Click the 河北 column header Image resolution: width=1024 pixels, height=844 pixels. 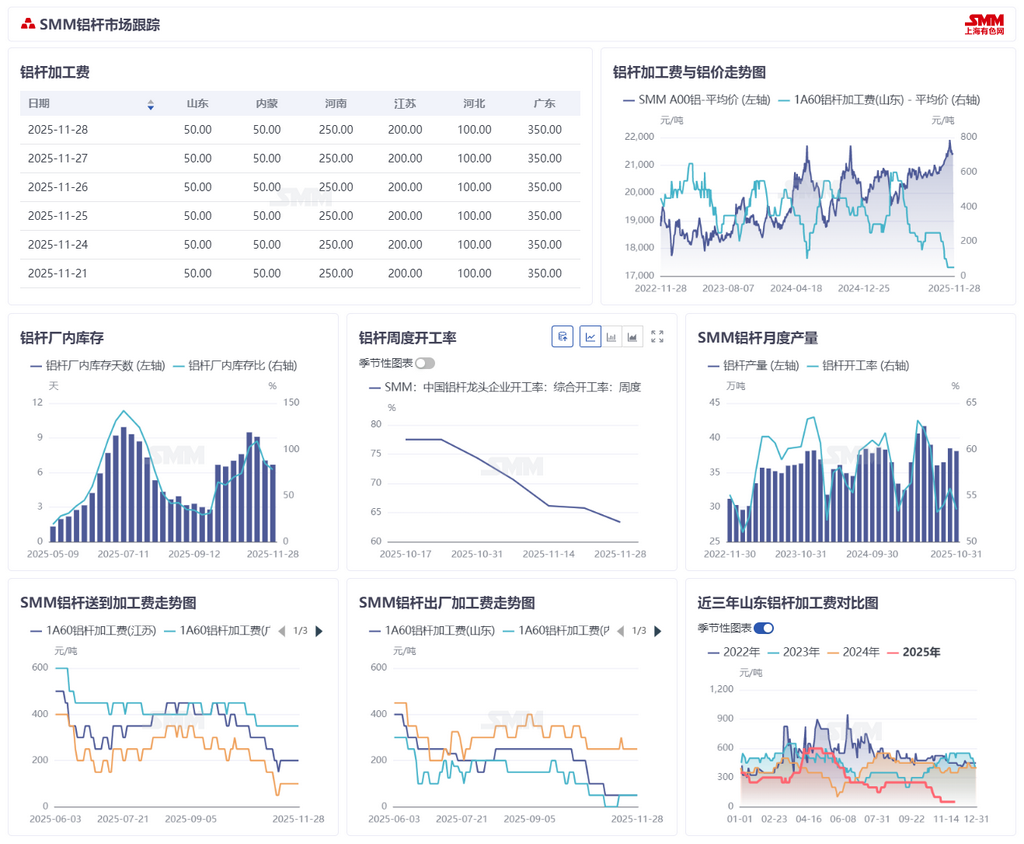pos(474,104)
